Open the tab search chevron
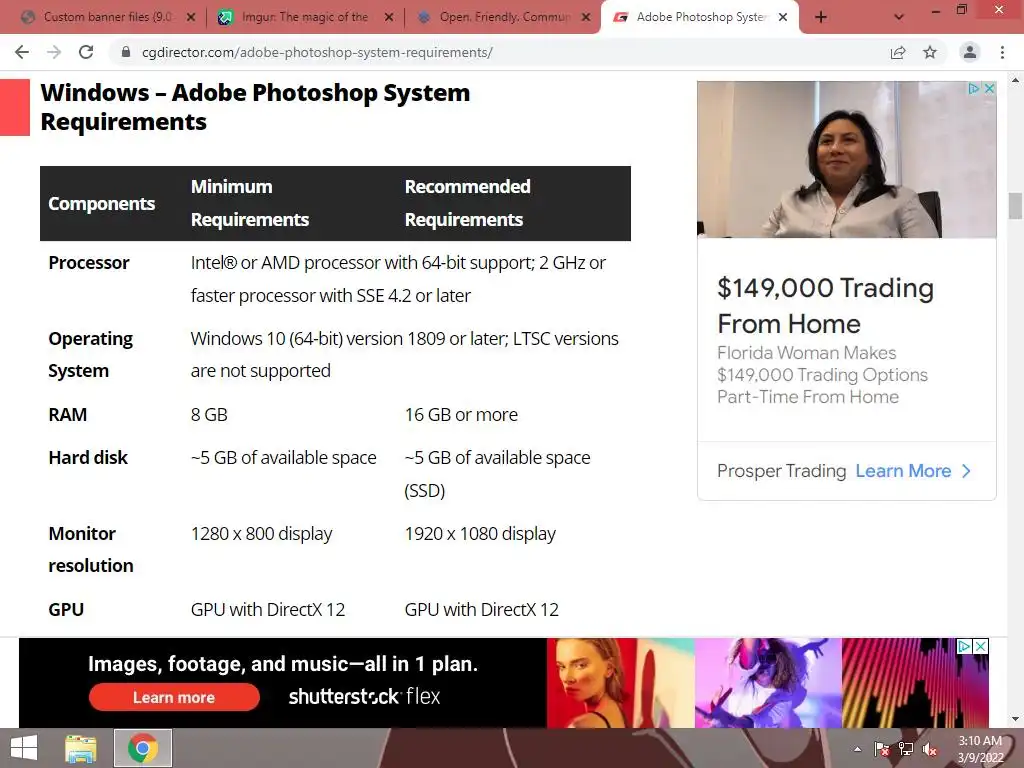The height and width of the screenshot is (768, 1024). 899,17
